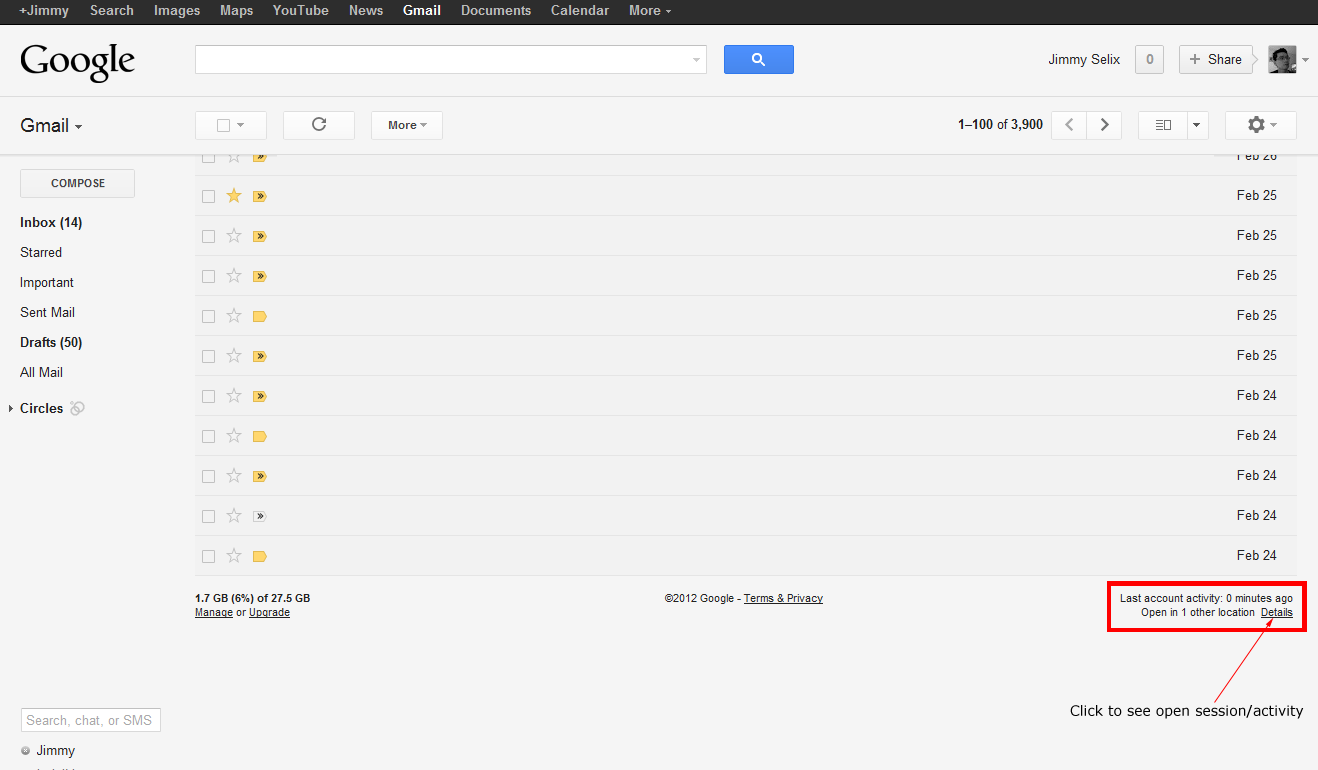Screen dimensions: 1318x770
Task: Click the 1–100 of 3,900 counter
Action: tap(1000, 125)
